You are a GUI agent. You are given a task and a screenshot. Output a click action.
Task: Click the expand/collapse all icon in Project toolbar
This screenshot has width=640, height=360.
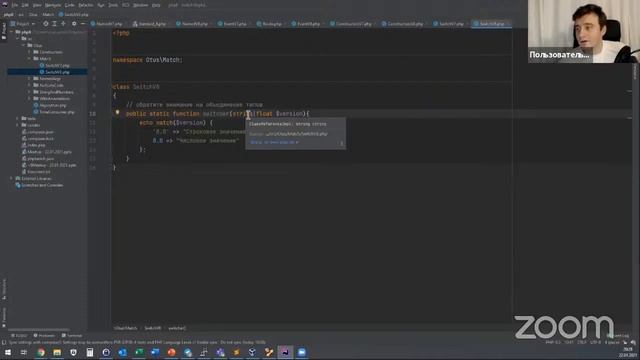54,24
